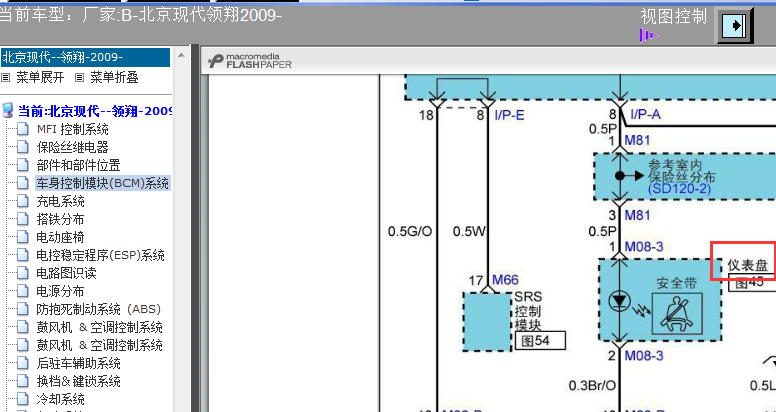Open 电路图识读 entry
776x412 pixels.
66,273
